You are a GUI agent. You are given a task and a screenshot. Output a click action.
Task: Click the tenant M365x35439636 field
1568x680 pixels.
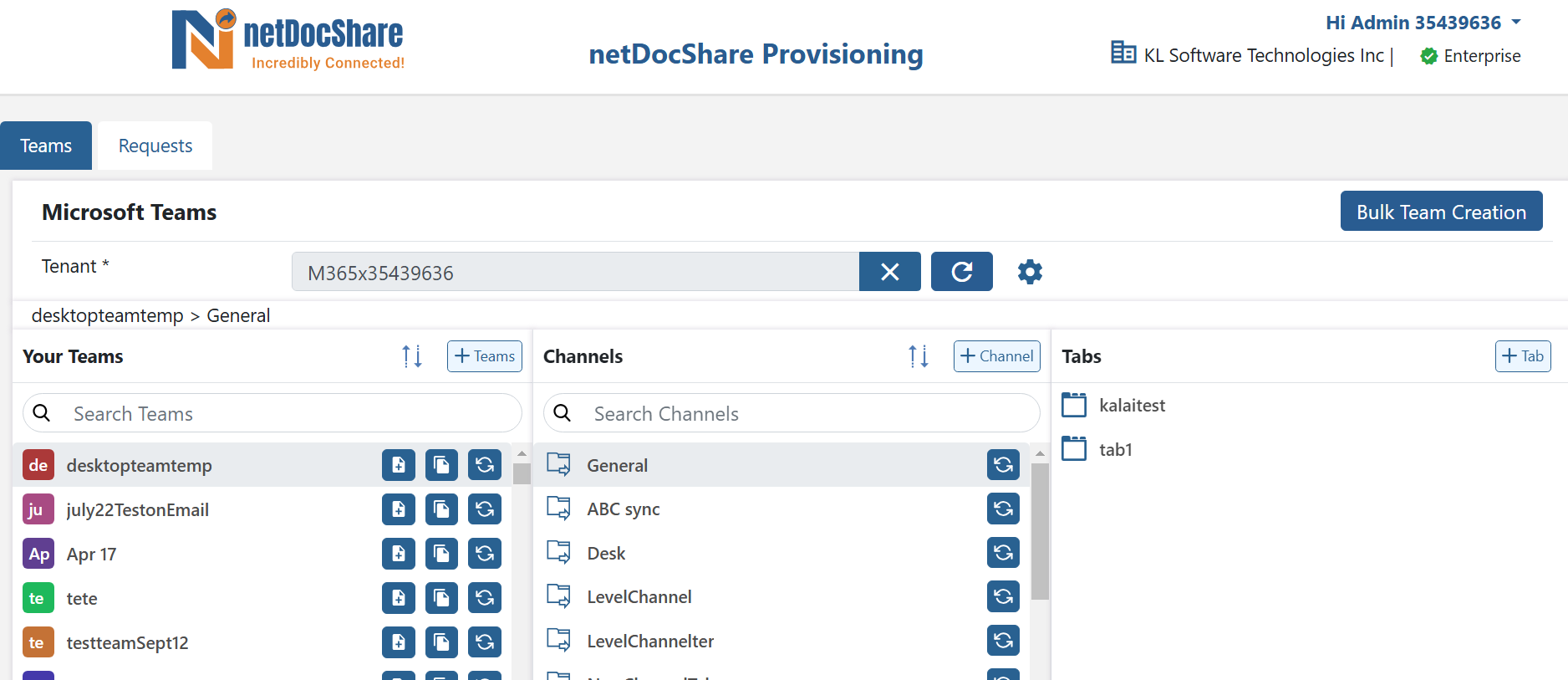point(575,272)
